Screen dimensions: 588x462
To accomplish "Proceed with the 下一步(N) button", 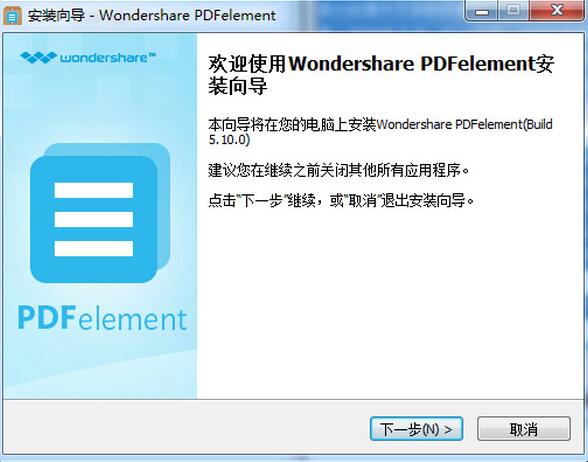I will coord(416,429).
